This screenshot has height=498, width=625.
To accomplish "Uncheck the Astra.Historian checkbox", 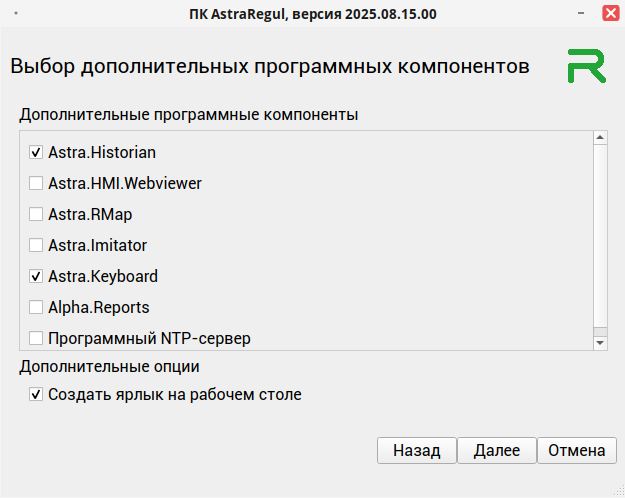I will click(x=36, y=153).
